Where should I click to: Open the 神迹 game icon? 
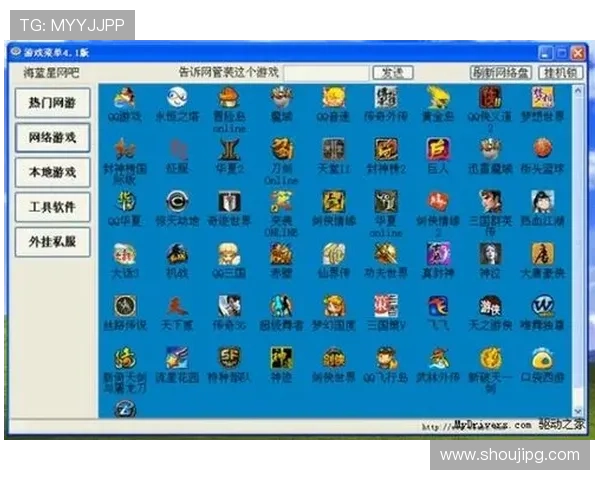coord(281,358)
